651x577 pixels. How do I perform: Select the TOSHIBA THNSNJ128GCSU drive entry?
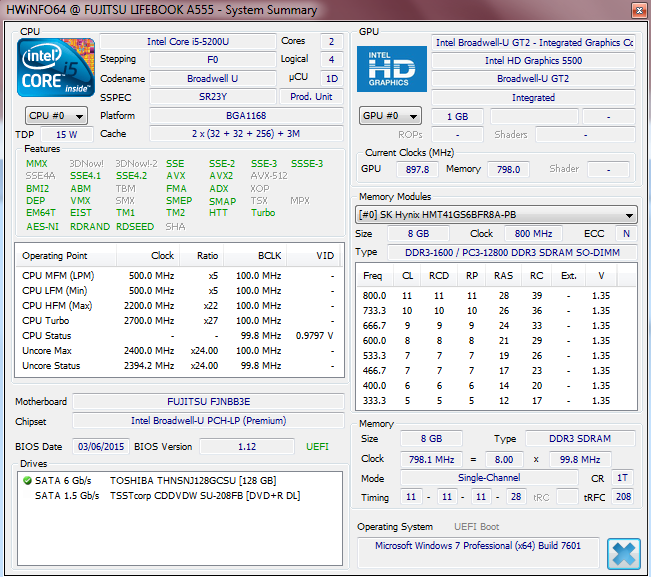tap(179, 481)
